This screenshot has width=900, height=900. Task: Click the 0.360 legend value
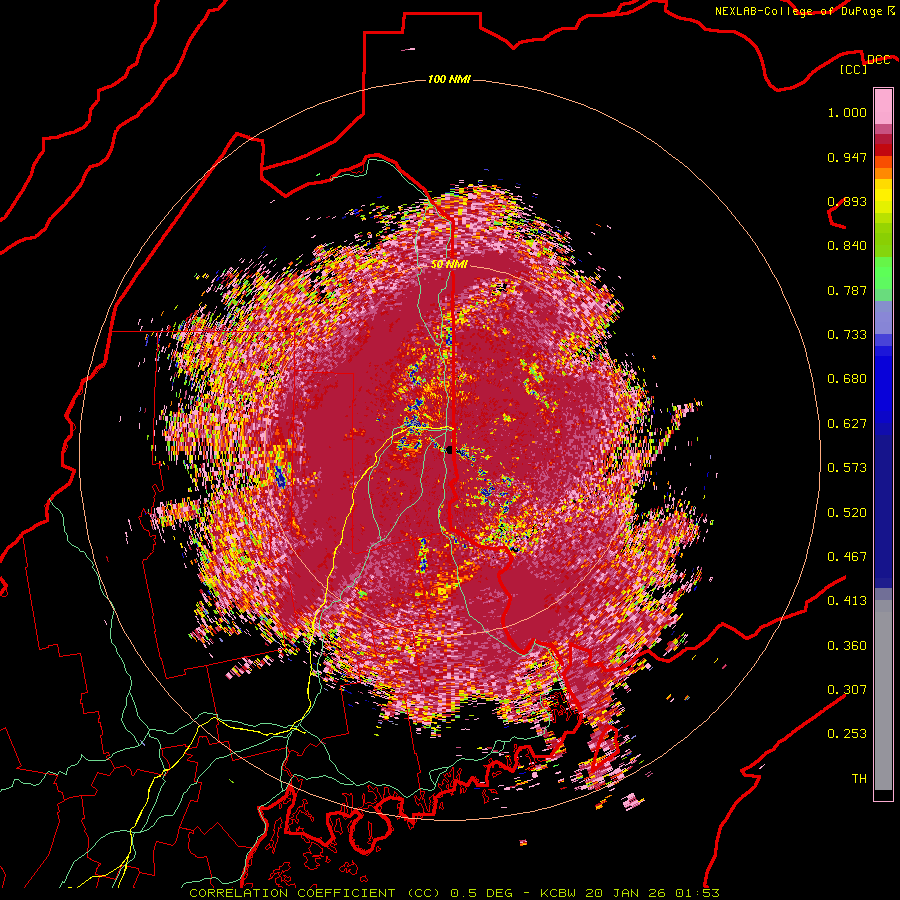click(847, 646)
